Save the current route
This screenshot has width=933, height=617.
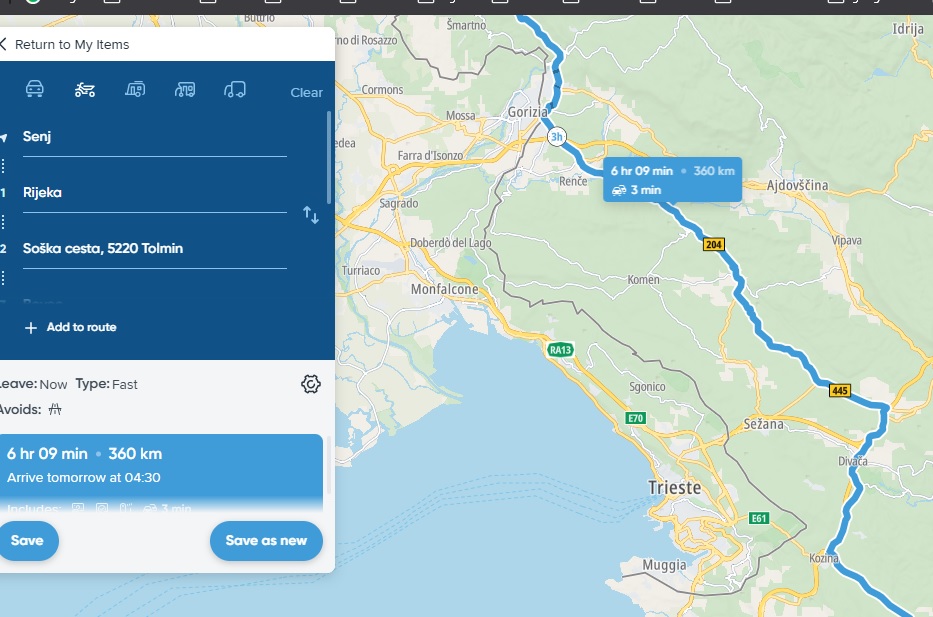coord(27,541)
